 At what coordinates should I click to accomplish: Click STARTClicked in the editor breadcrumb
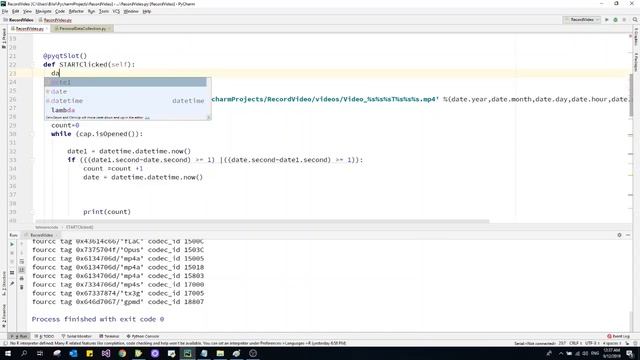80,227
